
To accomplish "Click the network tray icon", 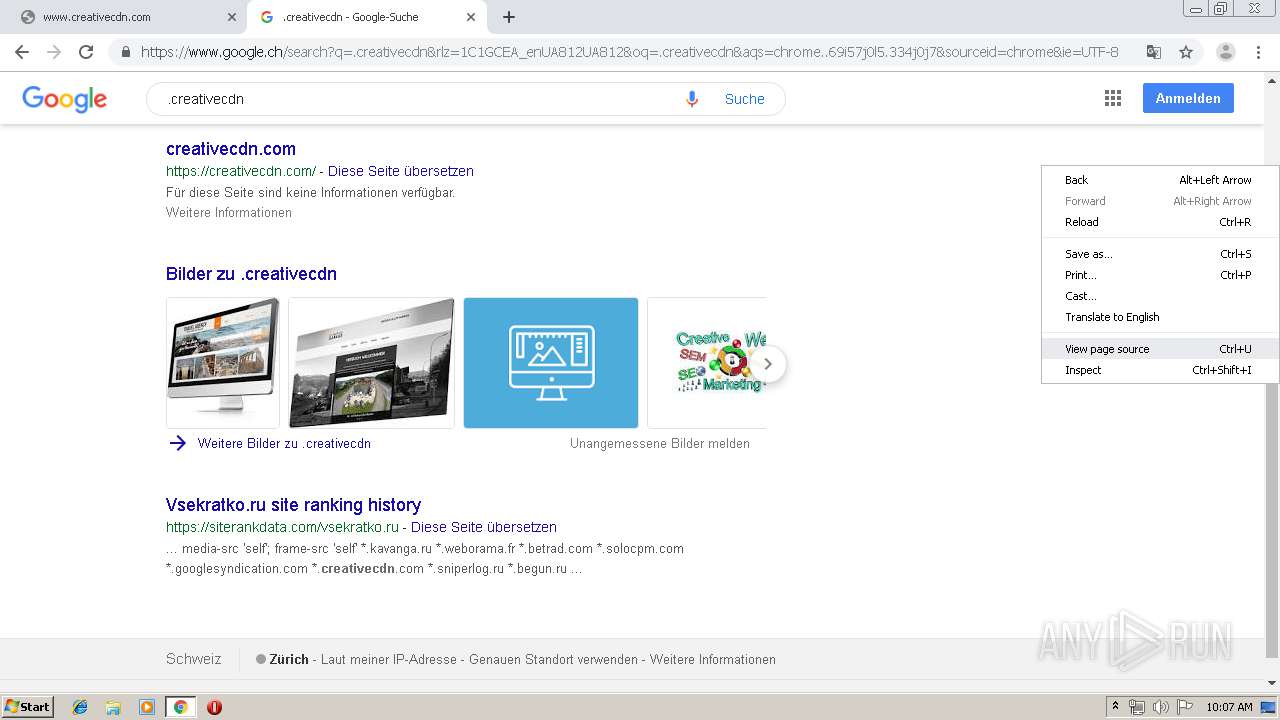I will coord(1137,707).
